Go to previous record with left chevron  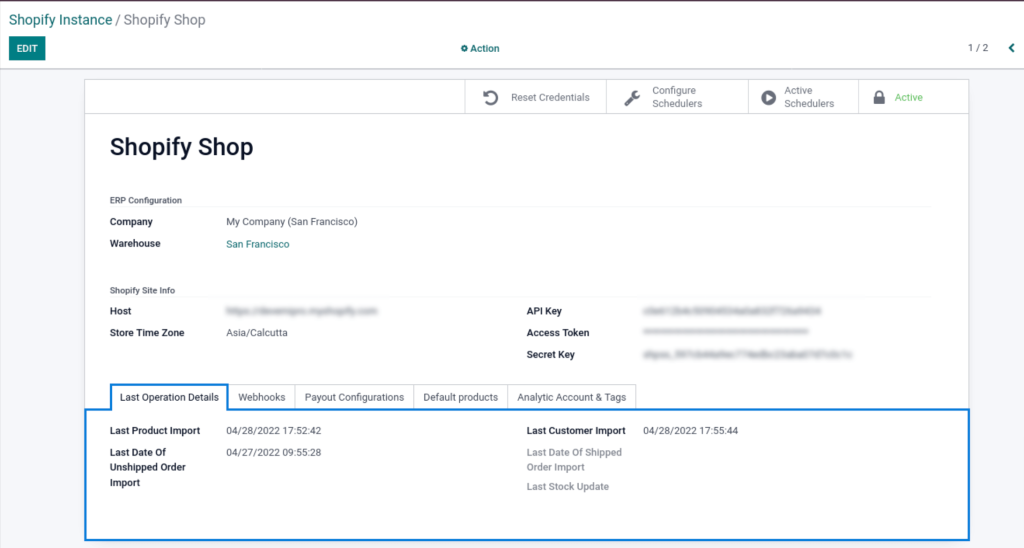pyautogui.click(x=1011, y=48)
